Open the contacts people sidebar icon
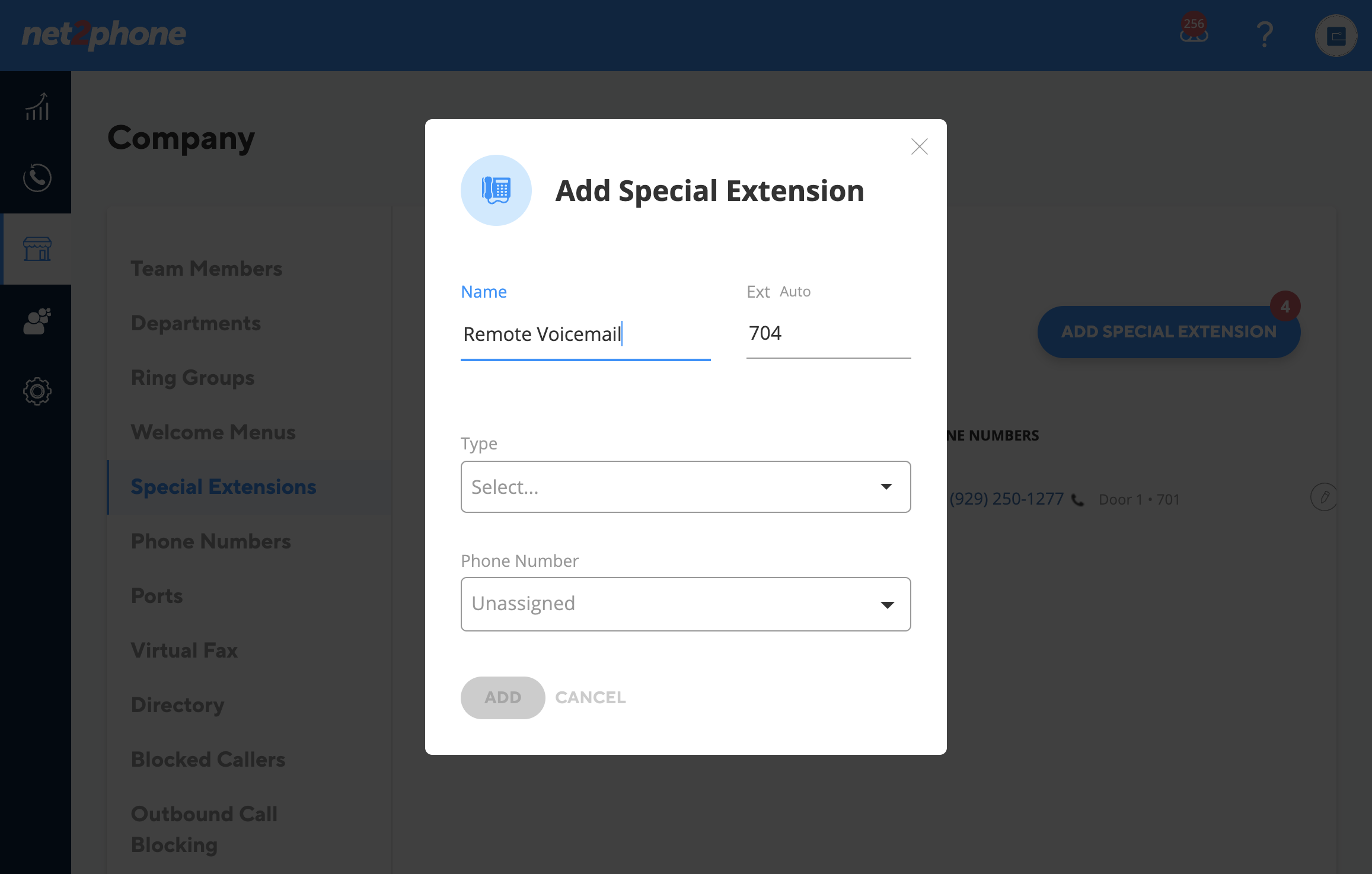Viewport: 1372px width, 874px height. click(37, 321)
